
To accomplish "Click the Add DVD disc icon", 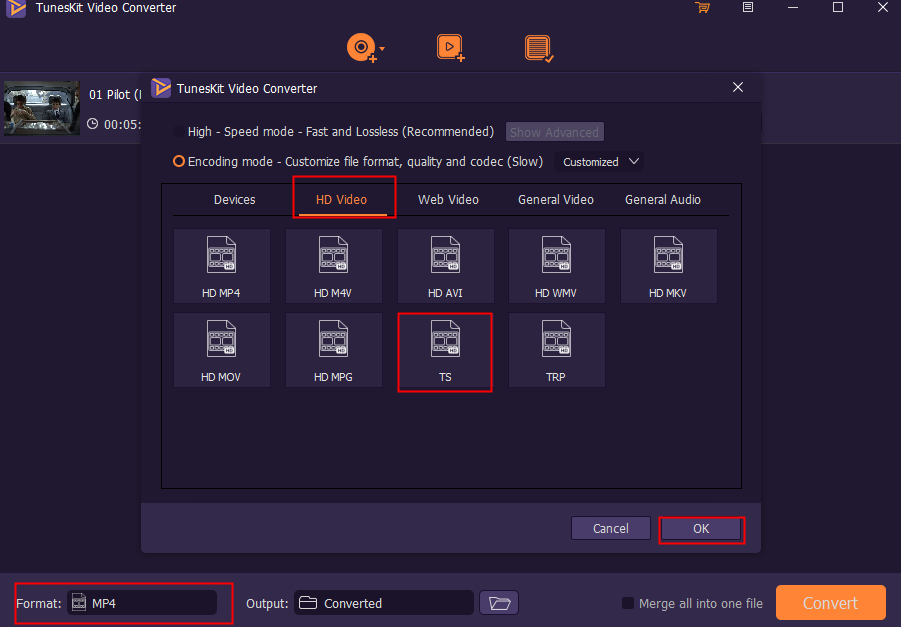I will [x=362, y=48].
